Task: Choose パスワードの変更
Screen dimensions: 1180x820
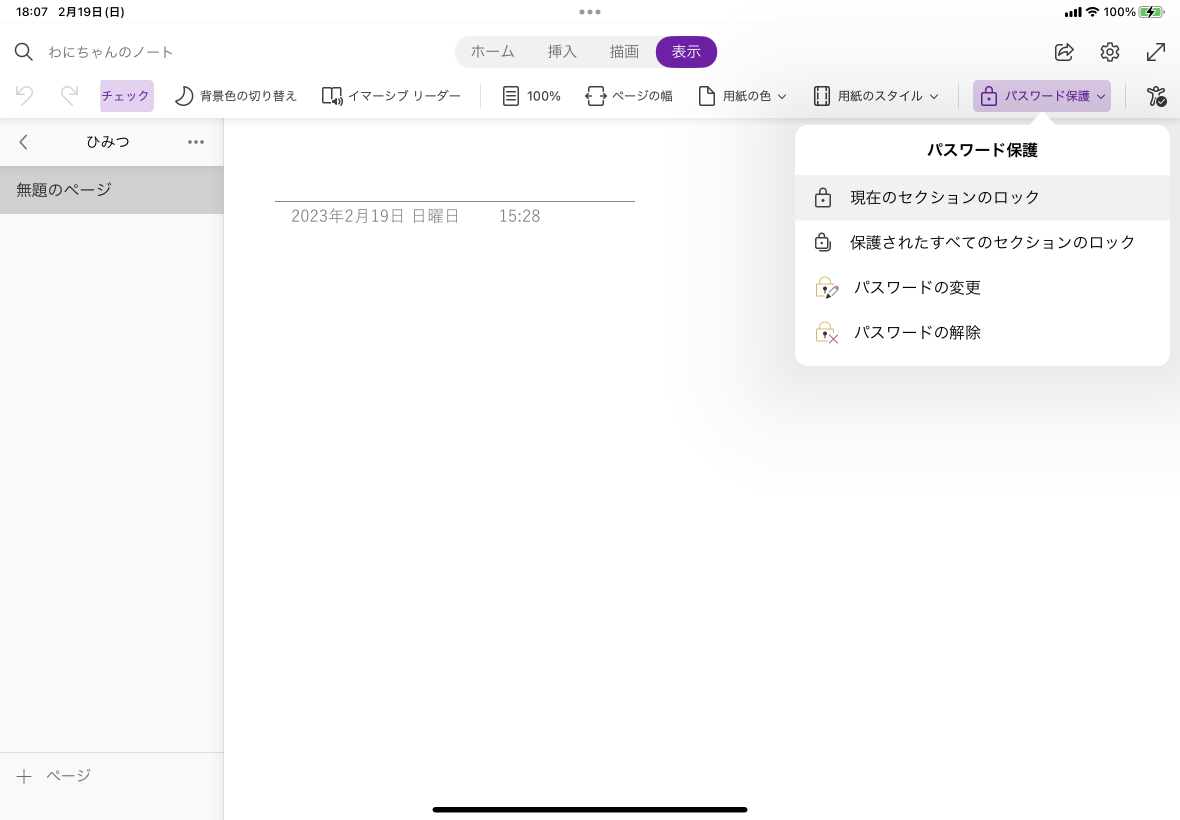Action: click(982, 287)
